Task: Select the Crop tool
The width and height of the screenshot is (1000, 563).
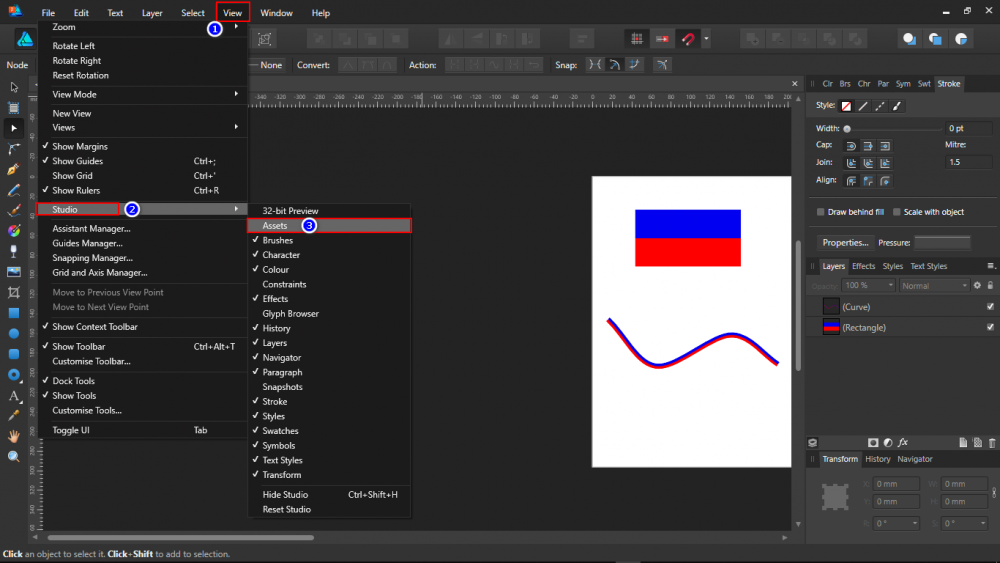Action: [x=14, y=292]
